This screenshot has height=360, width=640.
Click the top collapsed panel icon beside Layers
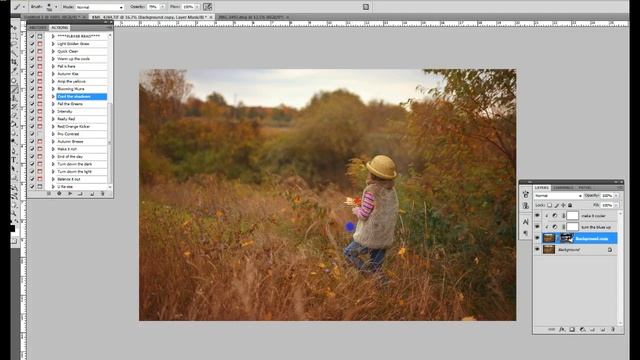click(525, 194)
